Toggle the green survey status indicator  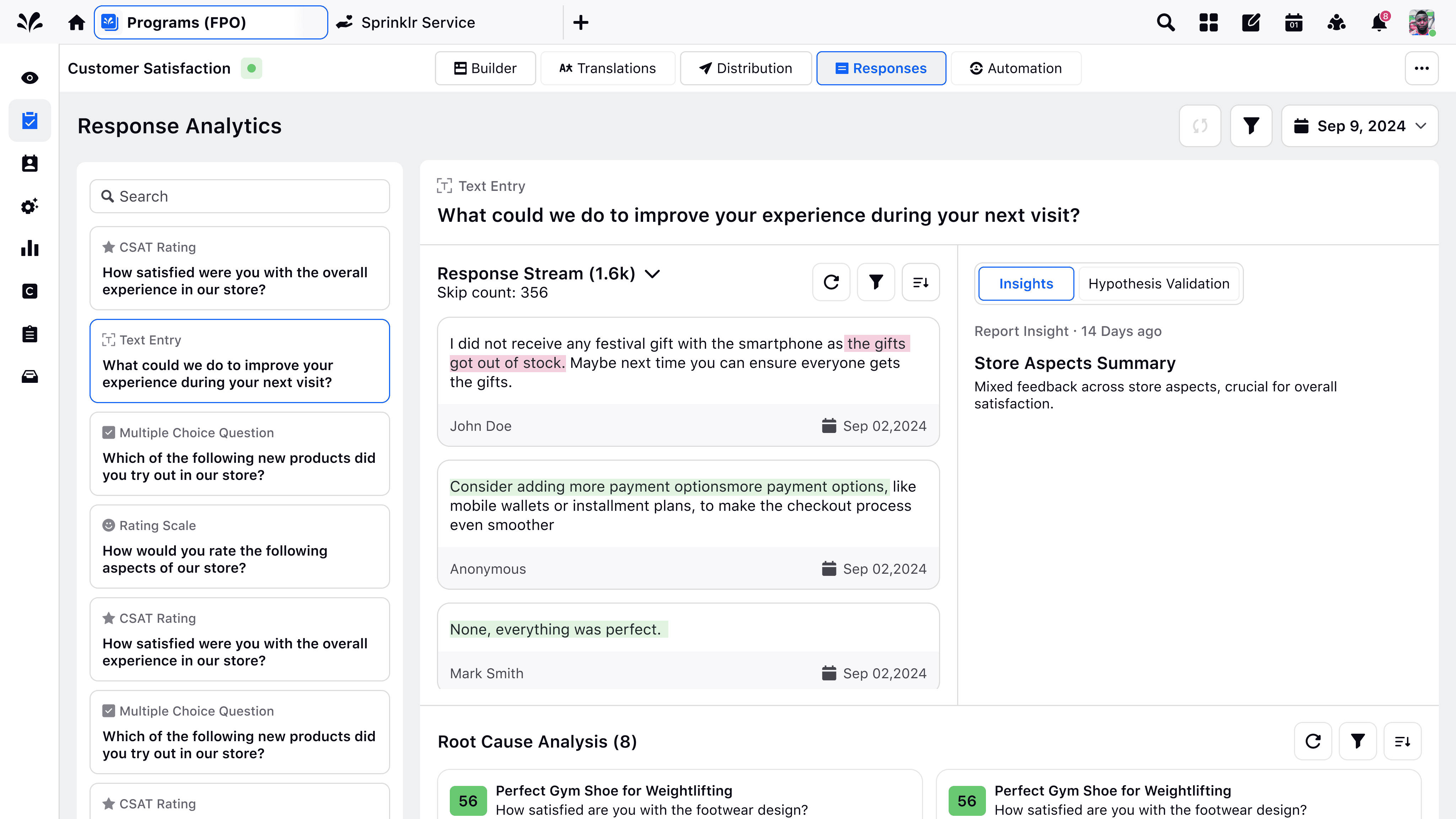point(252,69)
